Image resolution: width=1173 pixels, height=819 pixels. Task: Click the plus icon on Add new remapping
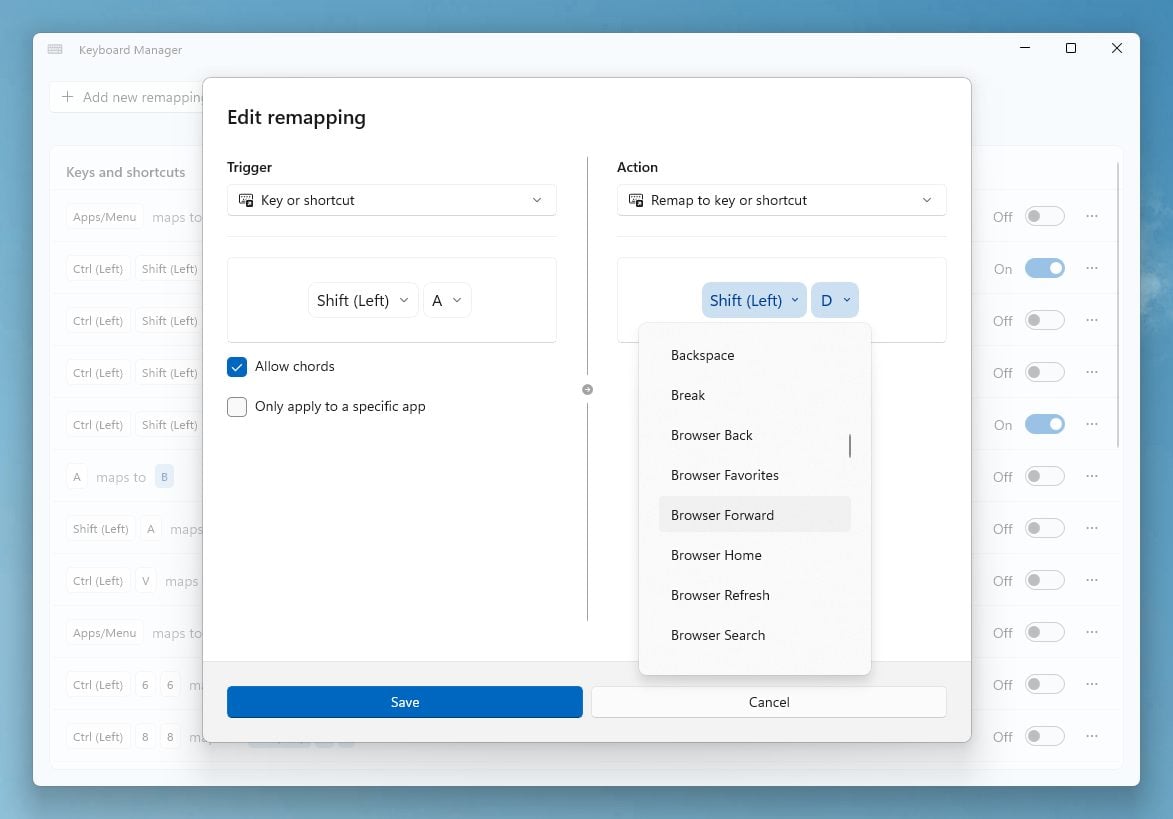click(x=66, y=96)
